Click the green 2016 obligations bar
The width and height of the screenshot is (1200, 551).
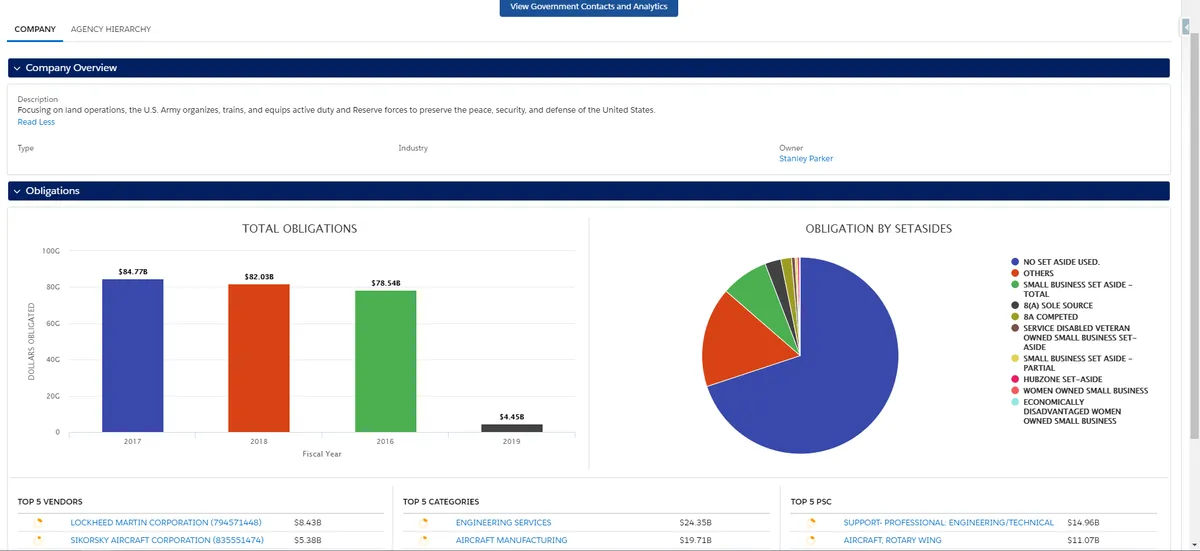[x=385, y=361]
